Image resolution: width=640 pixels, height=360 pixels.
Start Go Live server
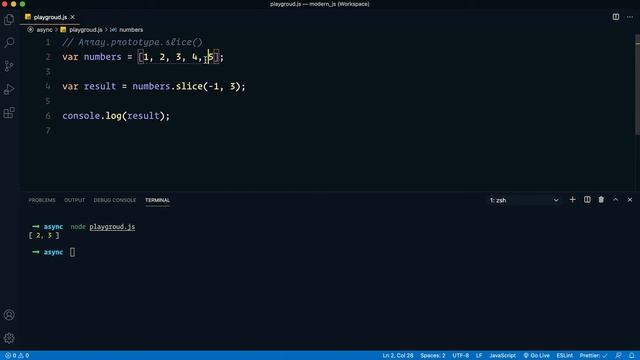[x=536, y=356]
